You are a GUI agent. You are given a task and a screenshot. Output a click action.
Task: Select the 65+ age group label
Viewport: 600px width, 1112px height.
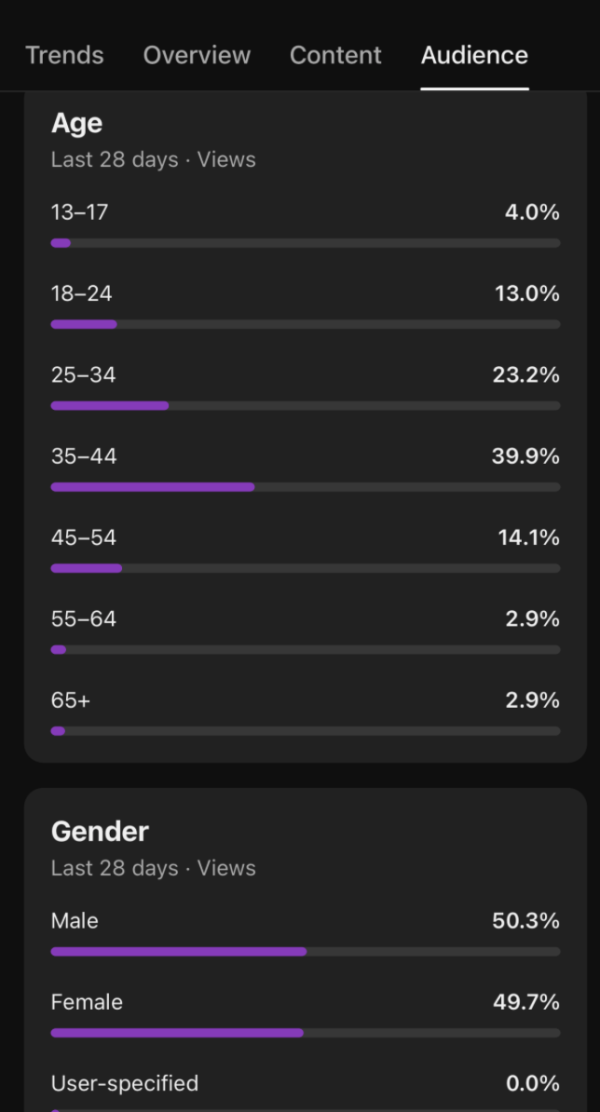point(70,701)
